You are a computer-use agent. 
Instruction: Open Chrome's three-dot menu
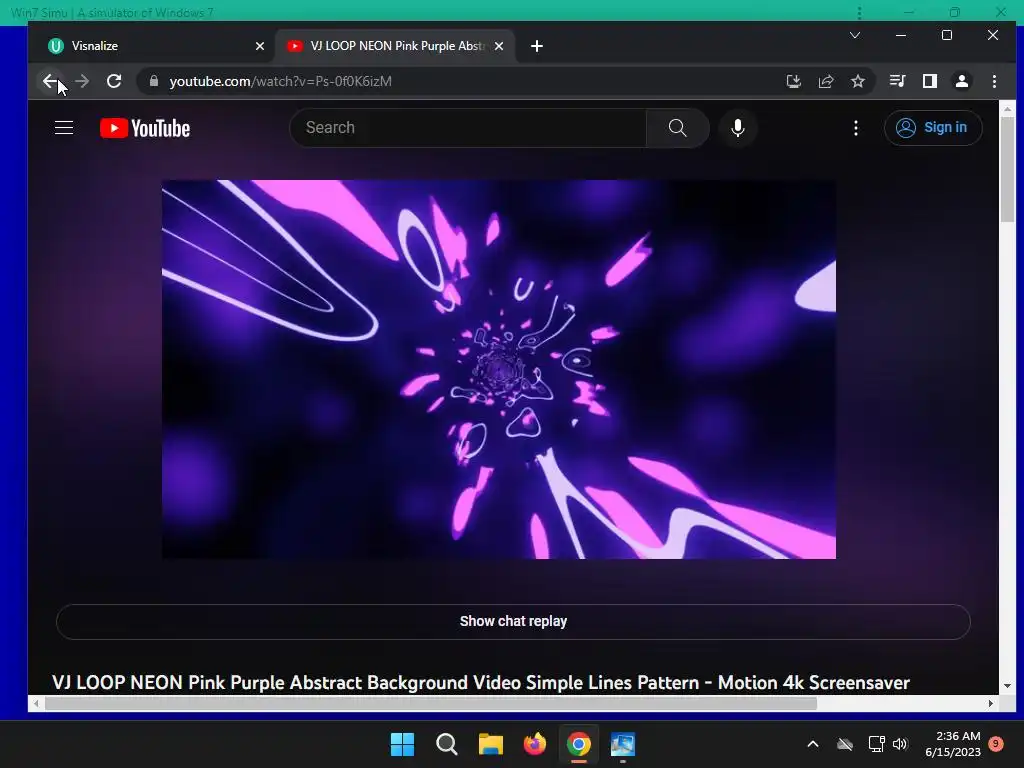[x=994, y=81]
